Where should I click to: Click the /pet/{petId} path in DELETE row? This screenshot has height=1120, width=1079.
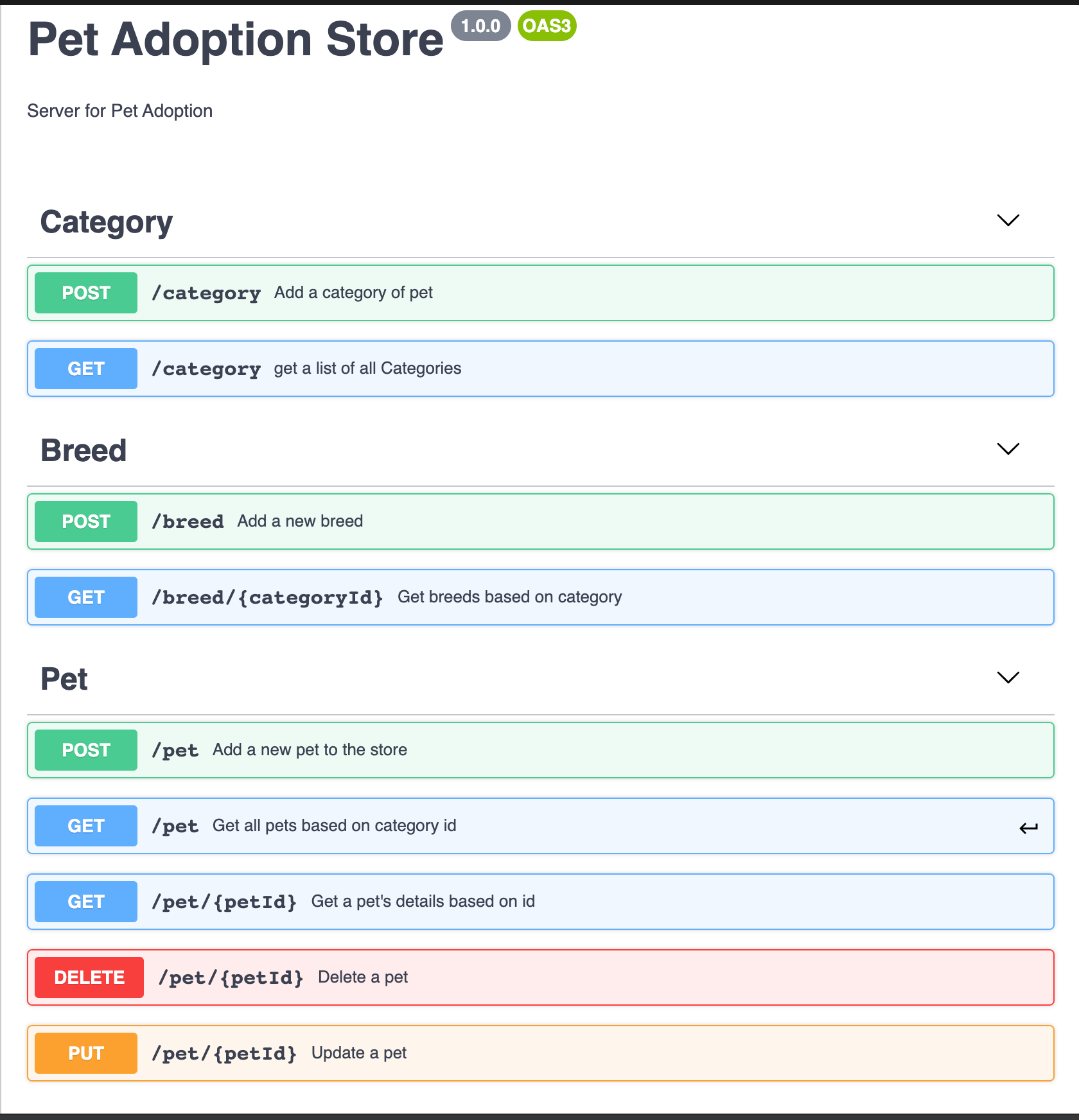click(231, 977)
